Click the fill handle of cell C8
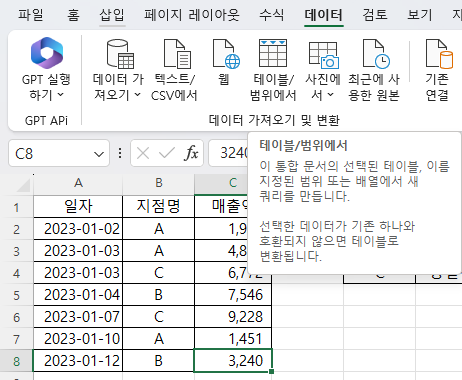This screenshot has height=380, width=462. [272, 371]
